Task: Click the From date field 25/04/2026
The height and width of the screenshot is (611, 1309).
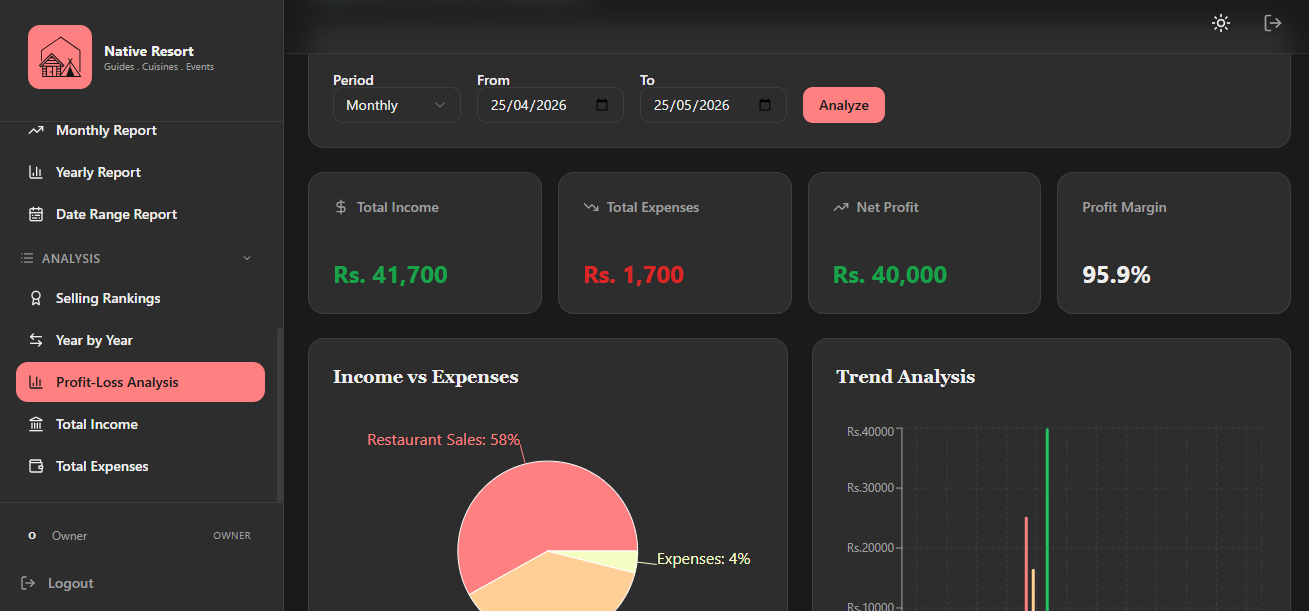Action: (x=550, y=105)
